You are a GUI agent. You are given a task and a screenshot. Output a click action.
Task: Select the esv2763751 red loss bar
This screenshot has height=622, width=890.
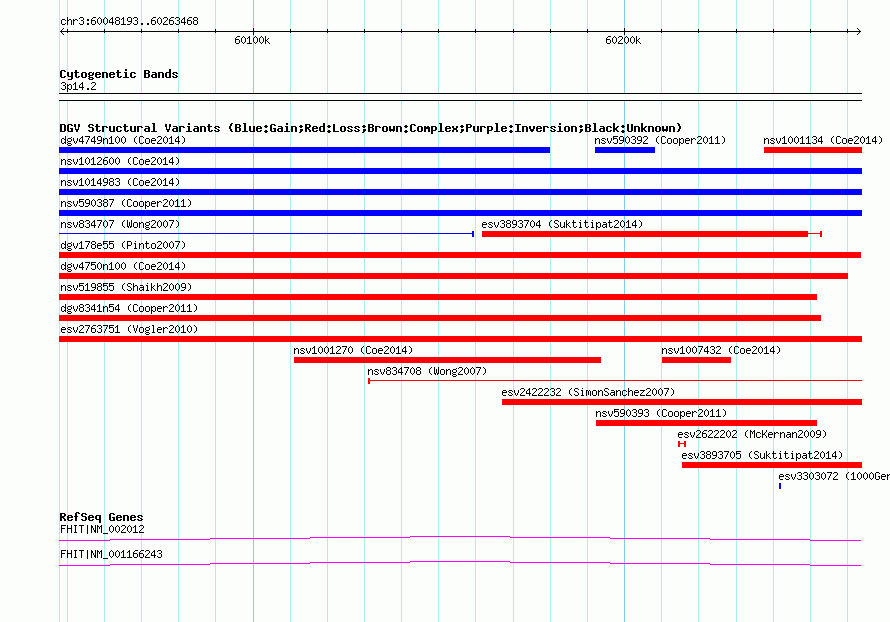coord(461,339)
